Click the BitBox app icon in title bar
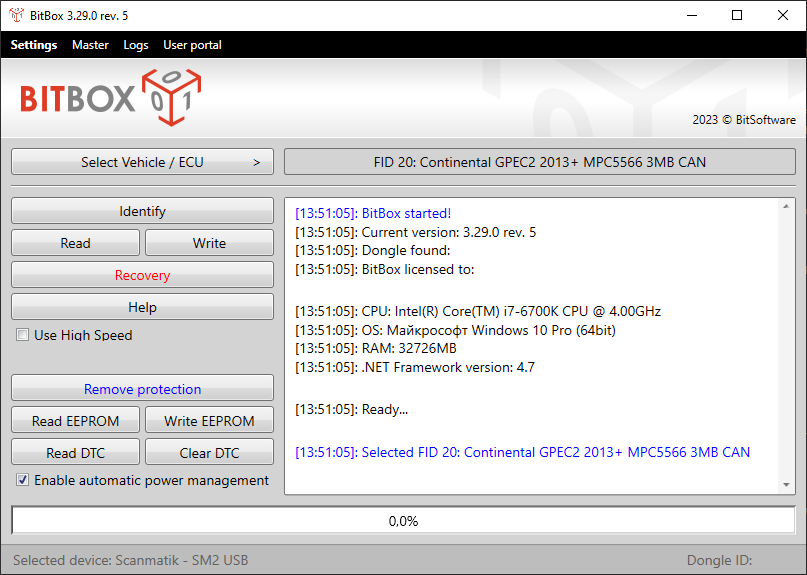The width and height of the screenshot is (807, 575). pyautogui.click(x=16, y=15)
